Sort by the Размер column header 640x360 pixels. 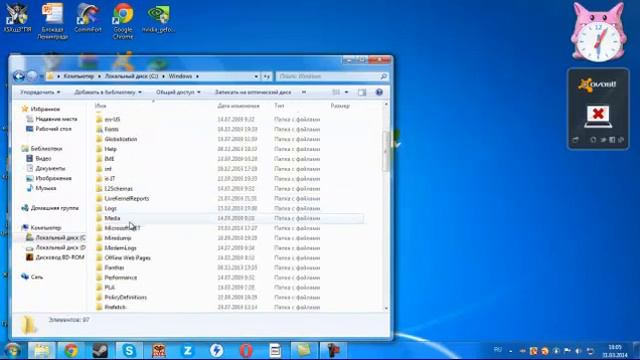pos(340,106)
